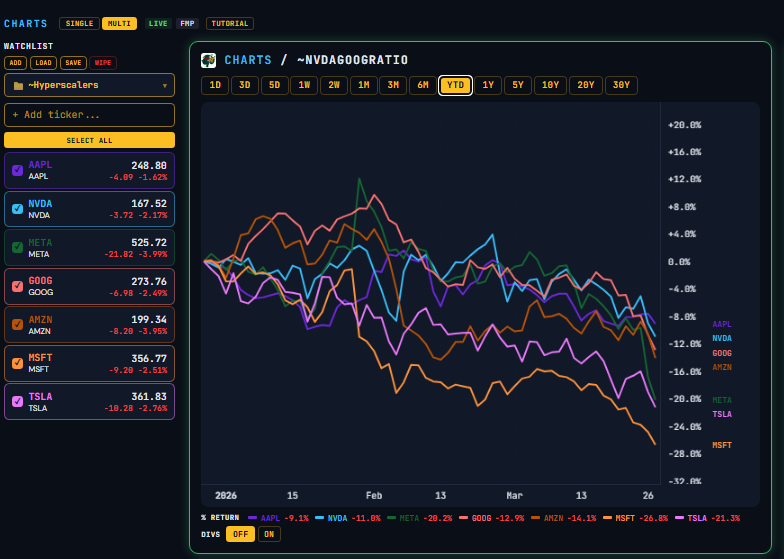Click the META line label at chart right
Image resolution: width=784 pixels, height=559 pixels.
pos(722,400)
